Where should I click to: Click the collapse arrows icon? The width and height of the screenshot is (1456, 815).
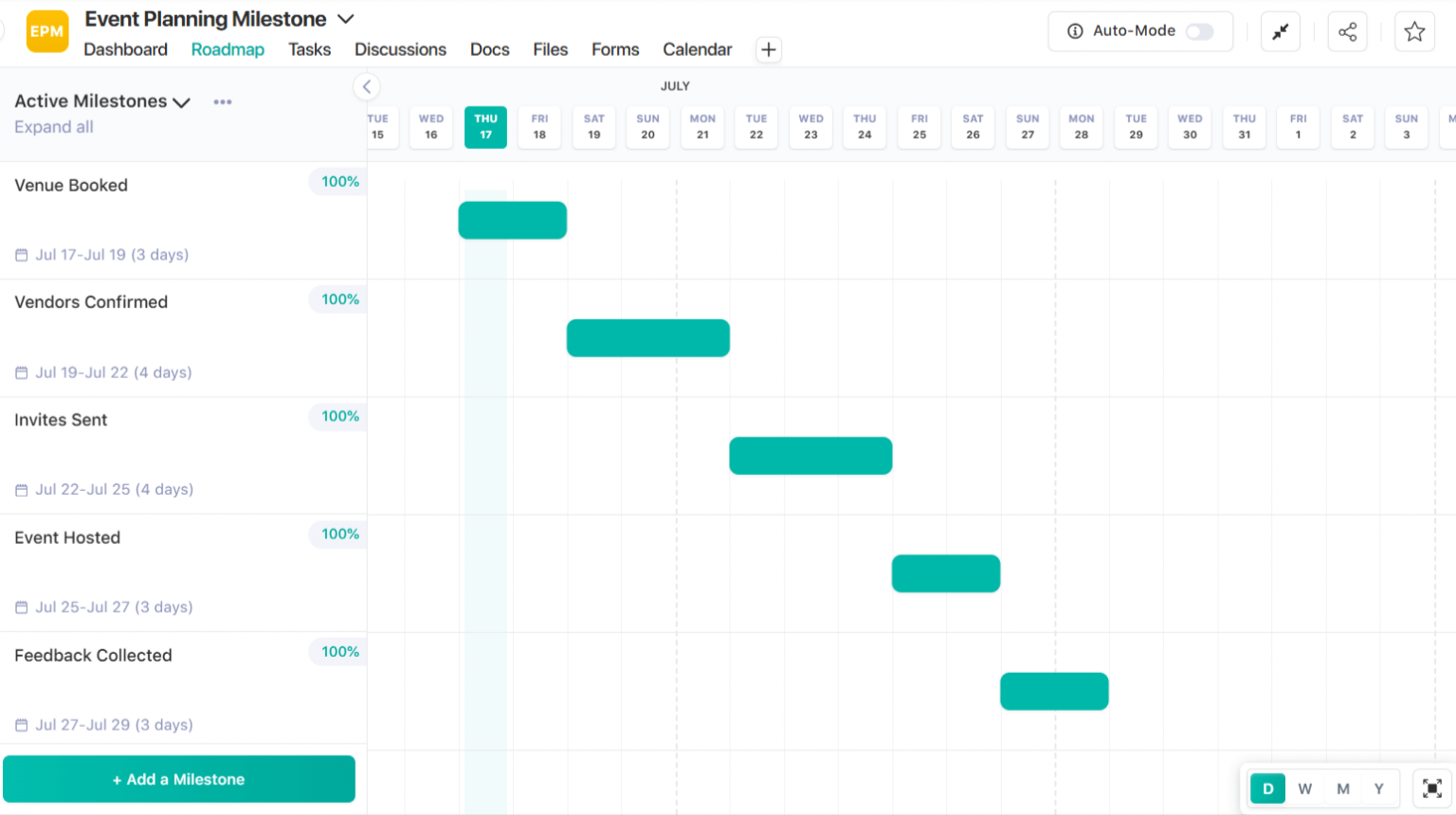1280,32
